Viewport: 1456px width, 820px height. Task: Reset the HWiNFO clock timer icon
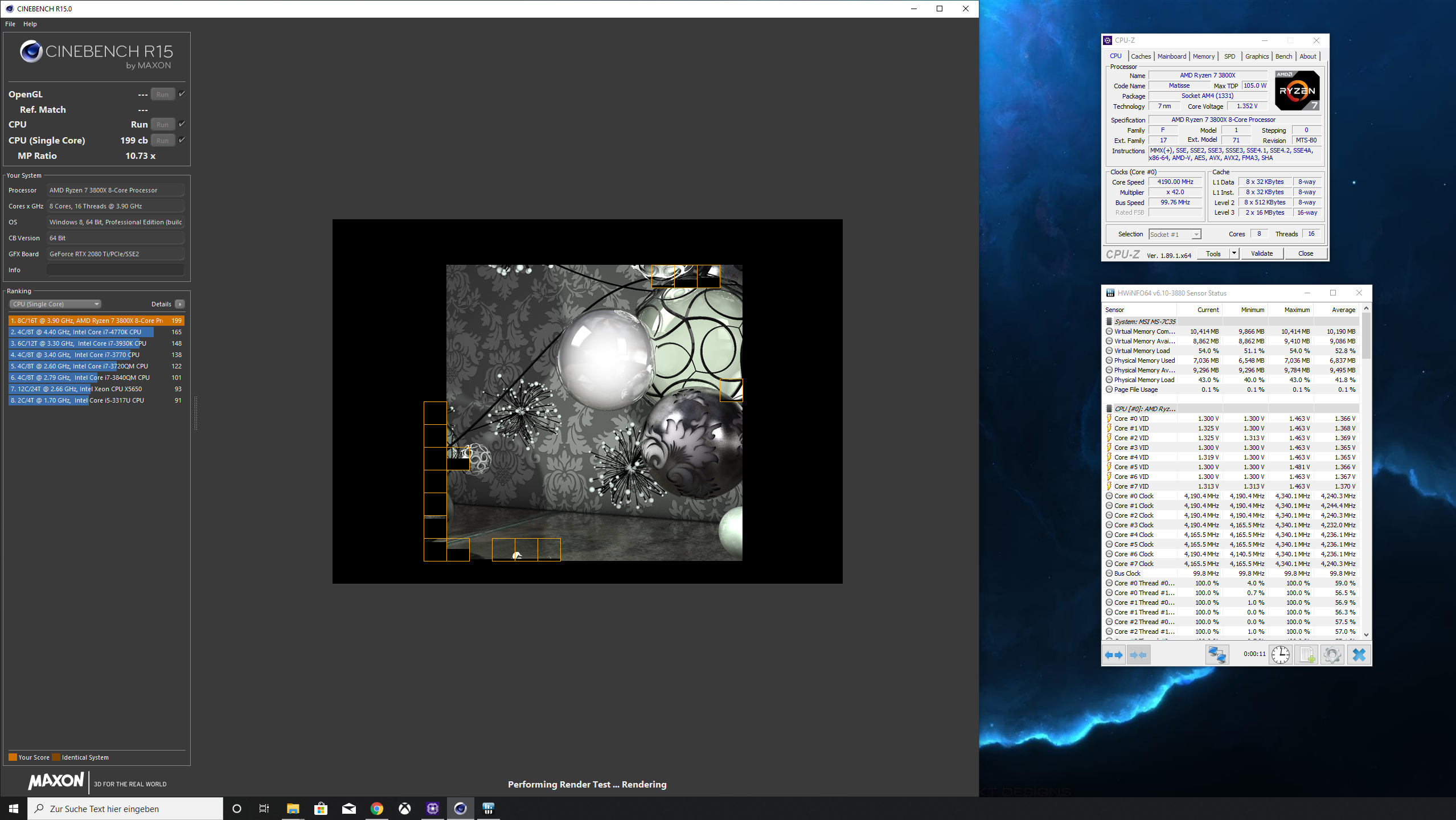pyautogui.click(x=1281, y=655)
